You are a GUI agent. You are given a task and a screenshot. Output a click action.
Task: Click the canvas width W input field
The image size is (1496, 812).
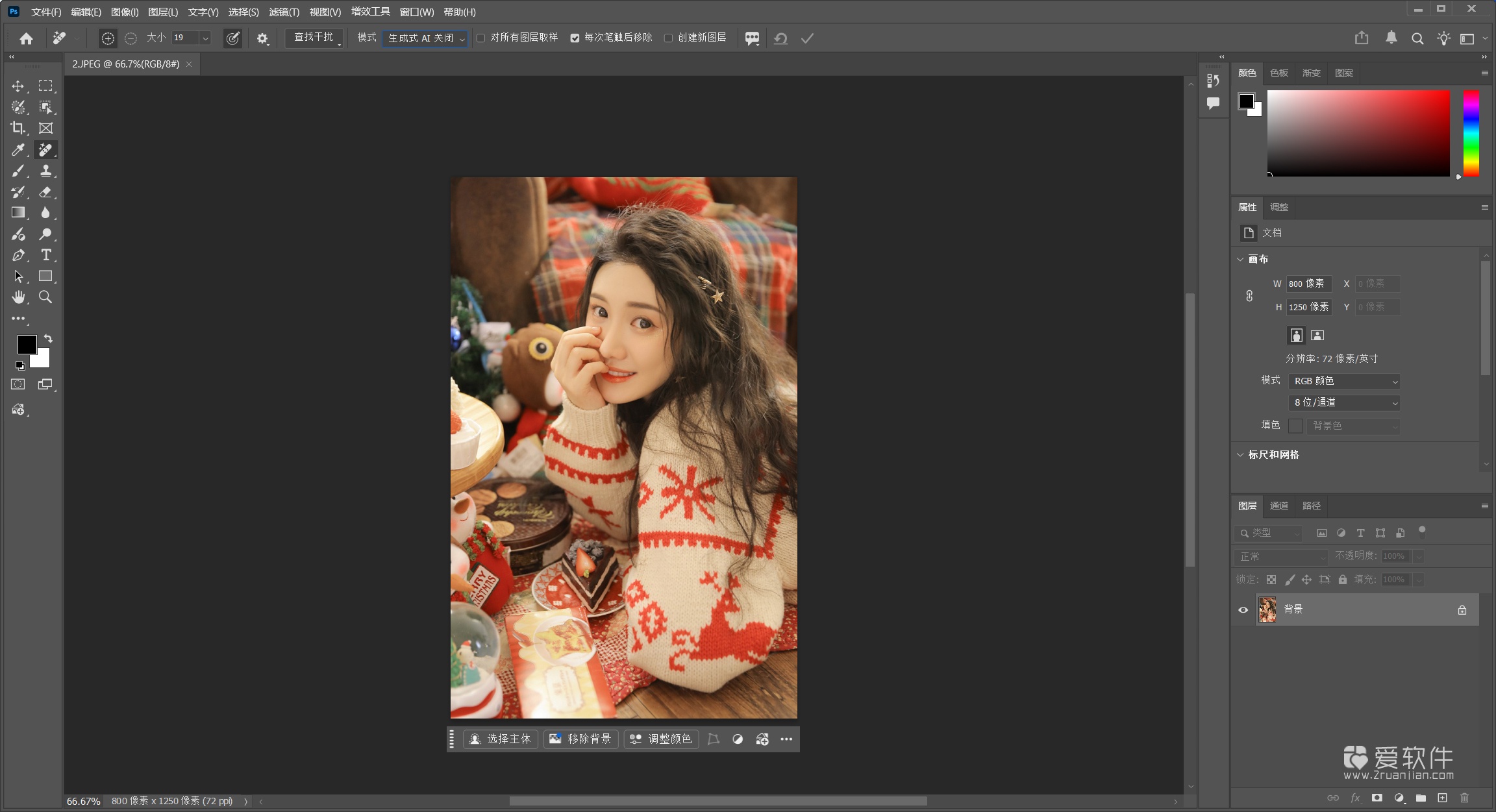[x=1308, y=284]
